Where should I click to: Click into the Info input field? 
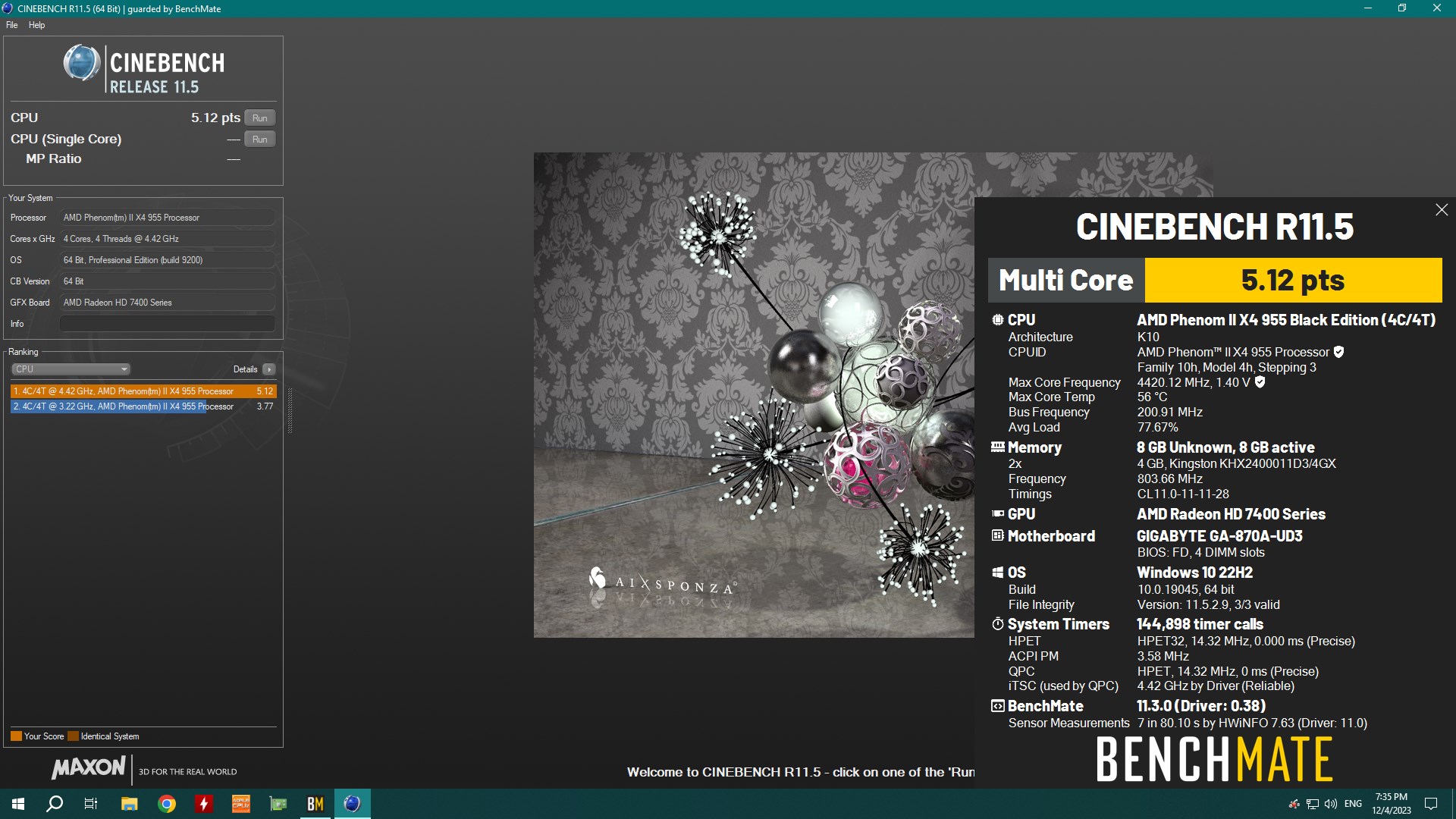[x=168, y=324]
